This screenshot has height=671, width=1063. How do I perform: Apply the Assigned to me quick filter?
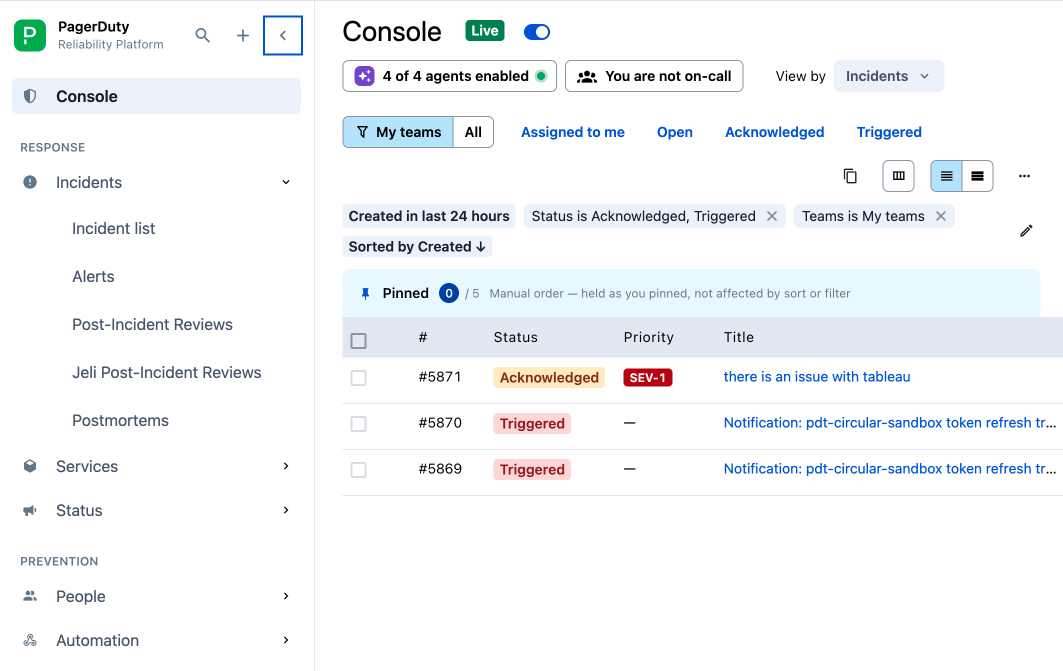[x=573, y=132]
